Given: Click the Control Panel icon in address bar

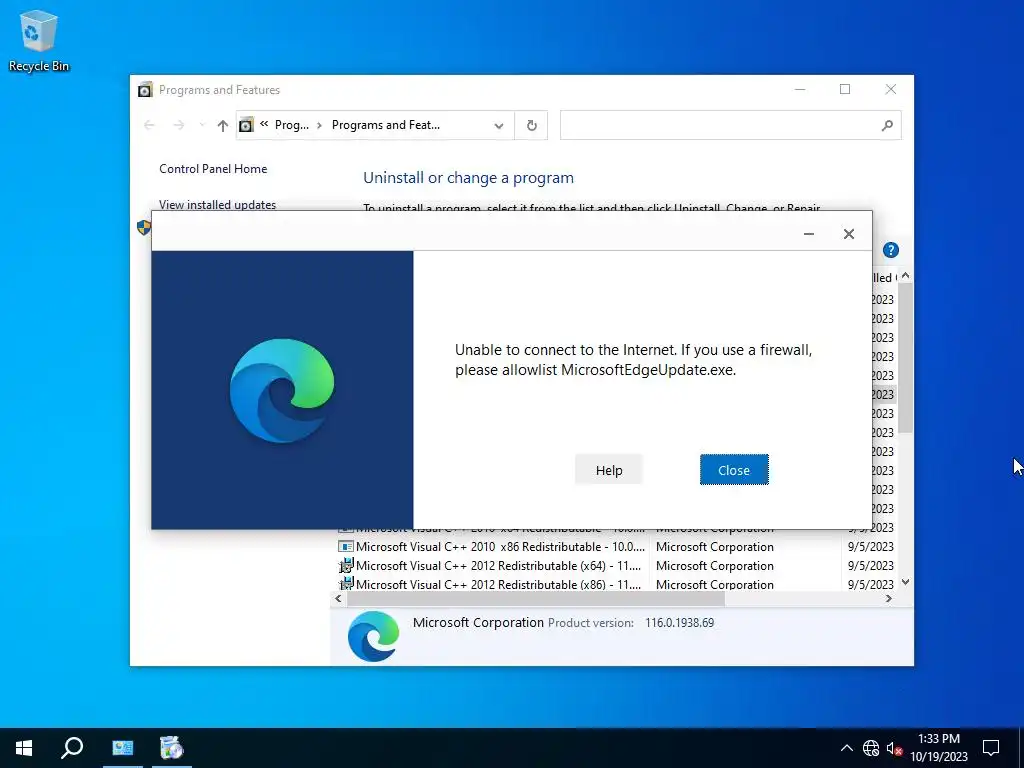Looking at the screenshot, I should point(246,125).
